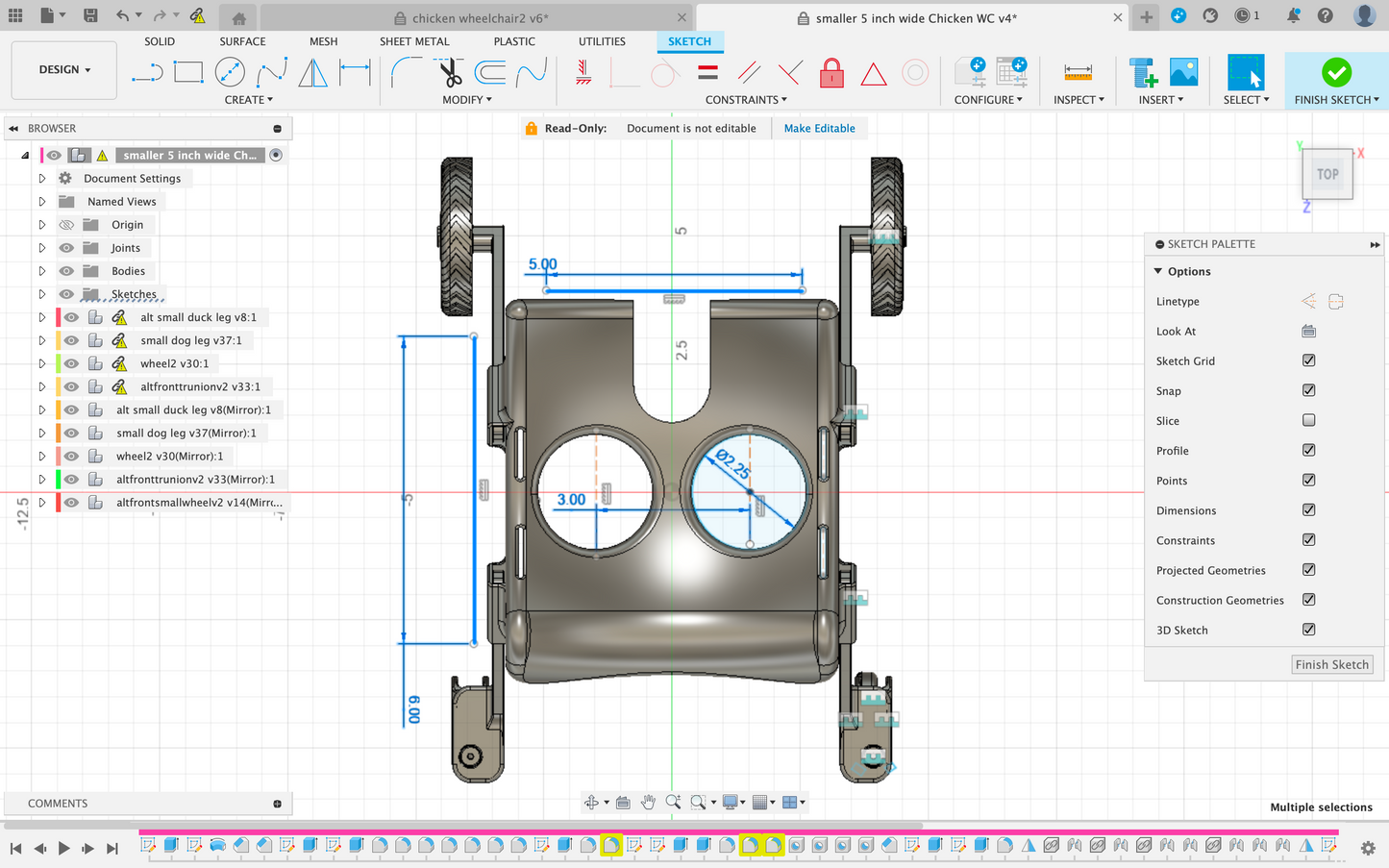
Task: Open the DESIGN workspace dropdown
Action: (64, 70)
